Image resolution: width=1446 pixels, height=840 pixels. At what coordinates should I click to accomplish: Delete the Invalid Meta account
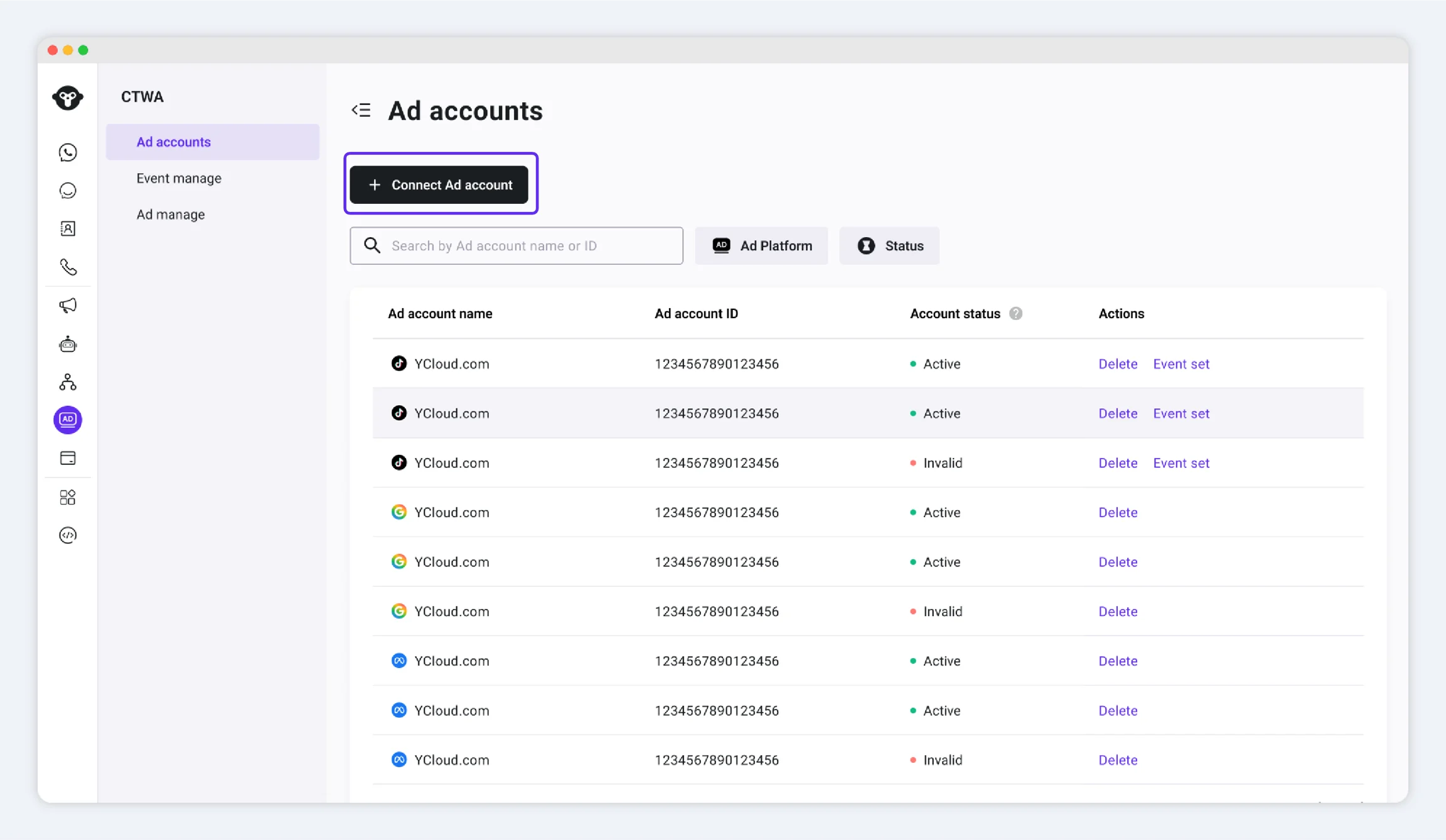tap(1118, 760)
